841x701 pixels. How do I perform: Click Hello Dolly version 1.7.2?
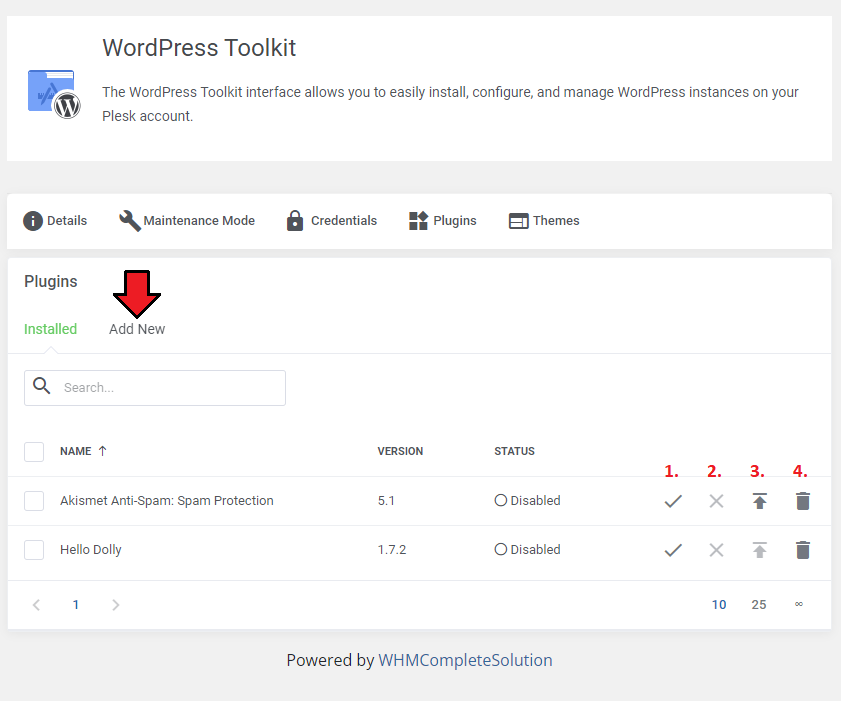(x=392, y=550)
